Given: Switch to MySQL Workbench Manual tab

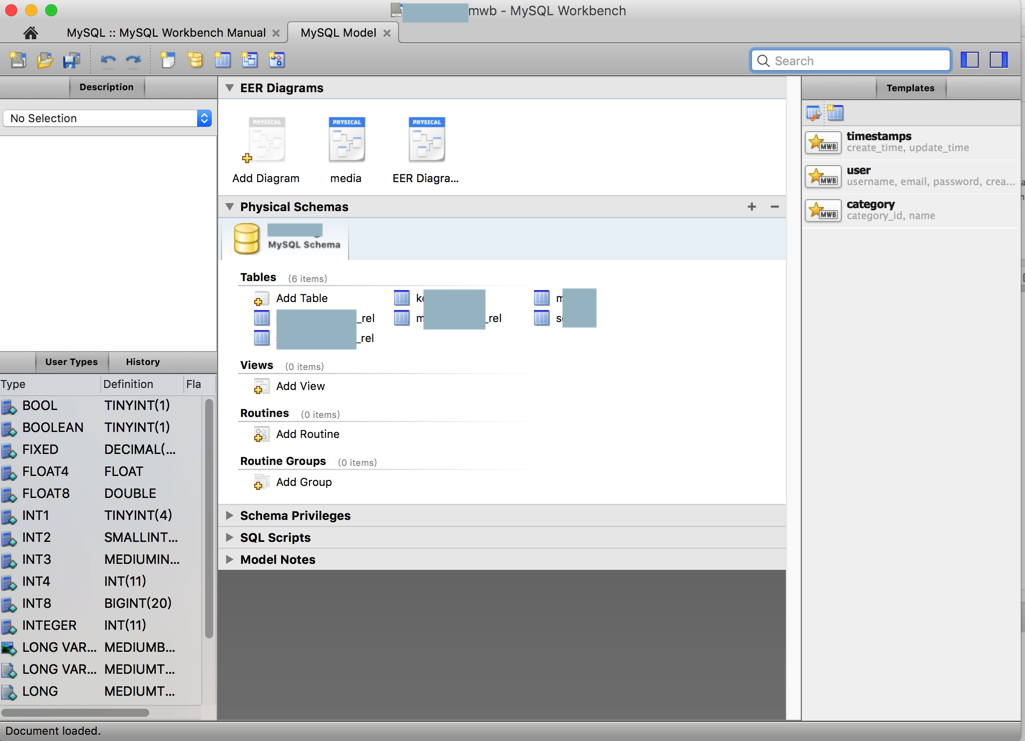Looking at the screenshot, I should point(166,33).
